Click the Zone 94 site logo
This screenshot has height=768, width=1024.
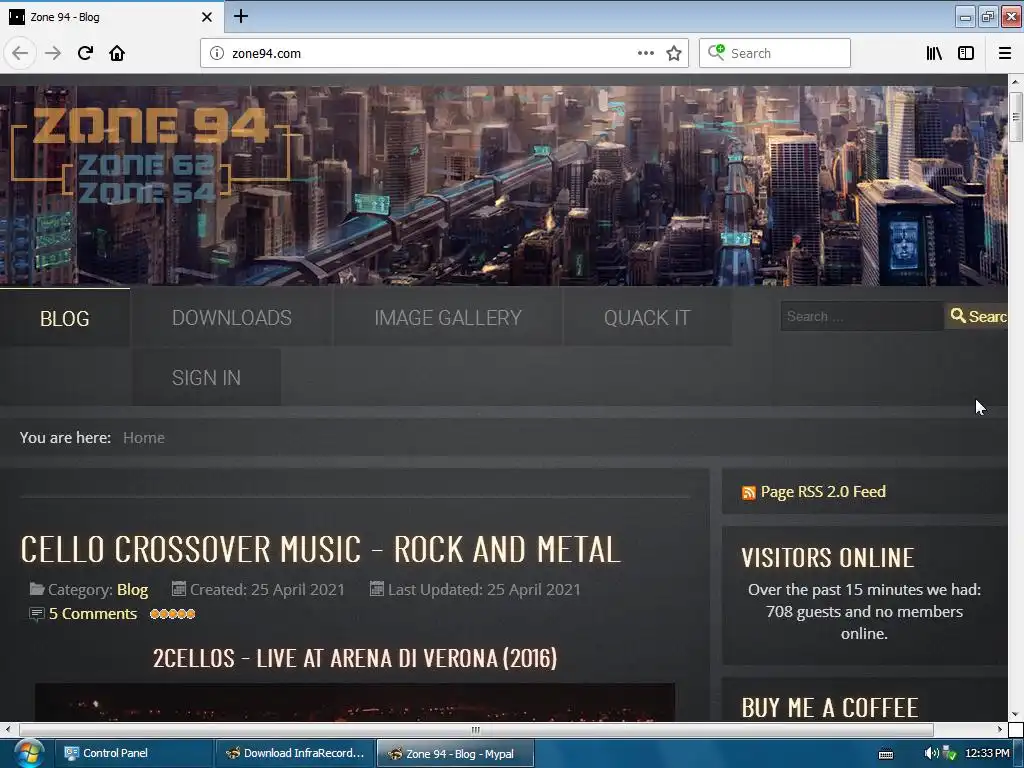point(150,154)
